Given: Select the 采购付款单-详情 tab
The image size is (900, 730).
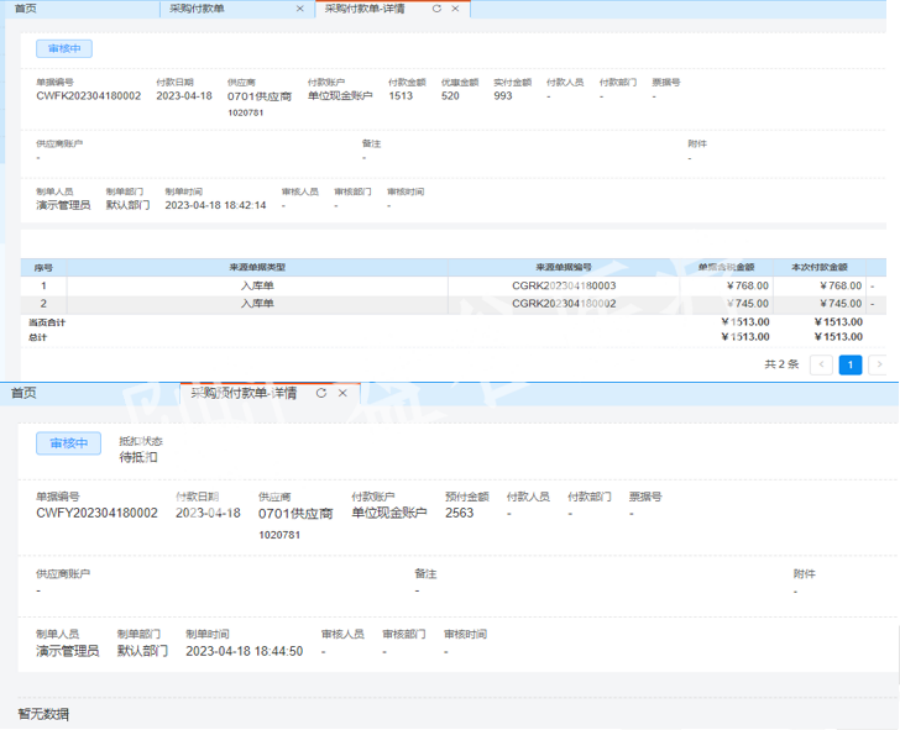Looking at the screenshot, I should 364,9.
